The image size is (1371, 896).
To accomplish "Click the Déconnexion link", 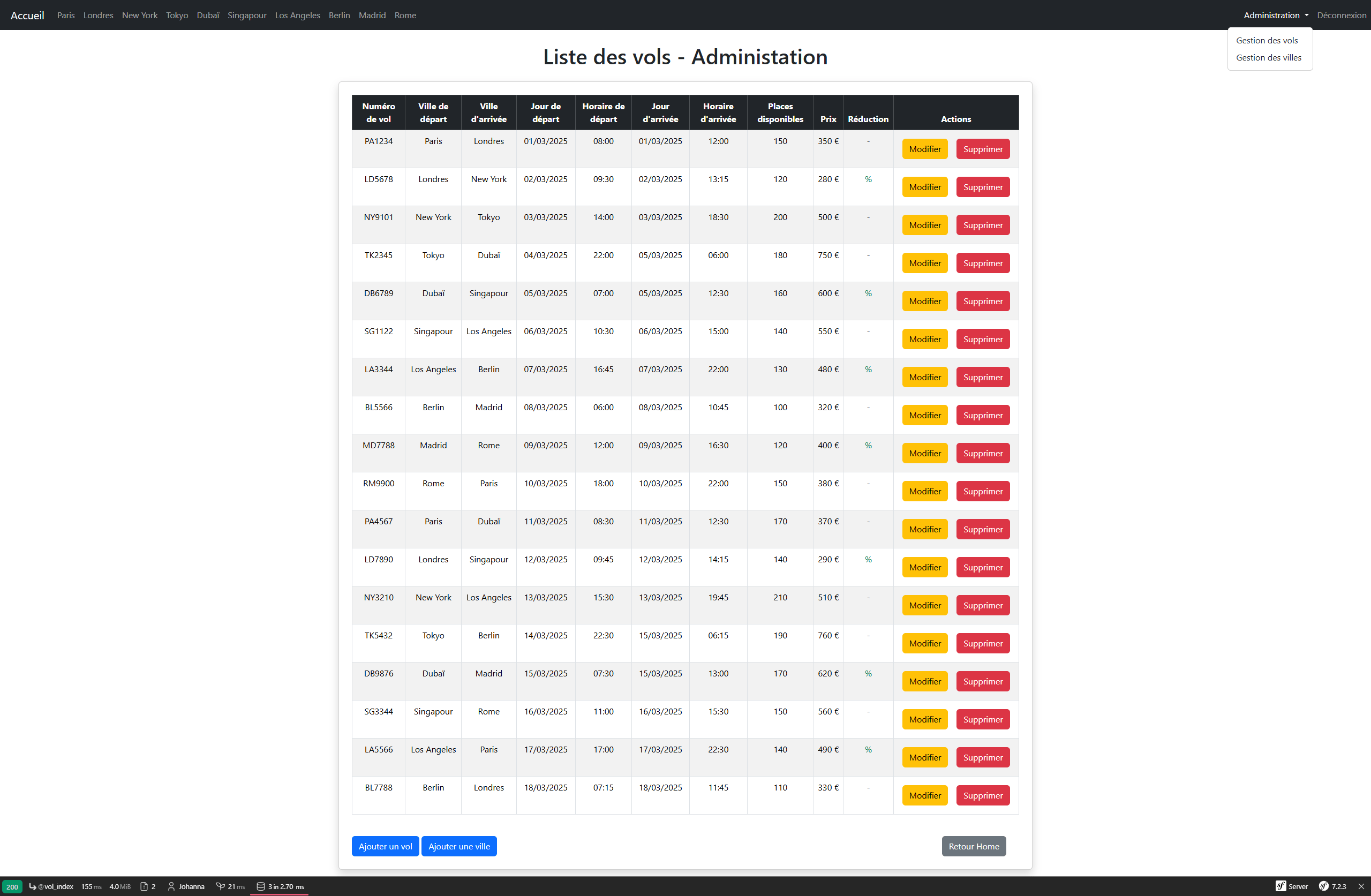I will [x=1341, y=15].
